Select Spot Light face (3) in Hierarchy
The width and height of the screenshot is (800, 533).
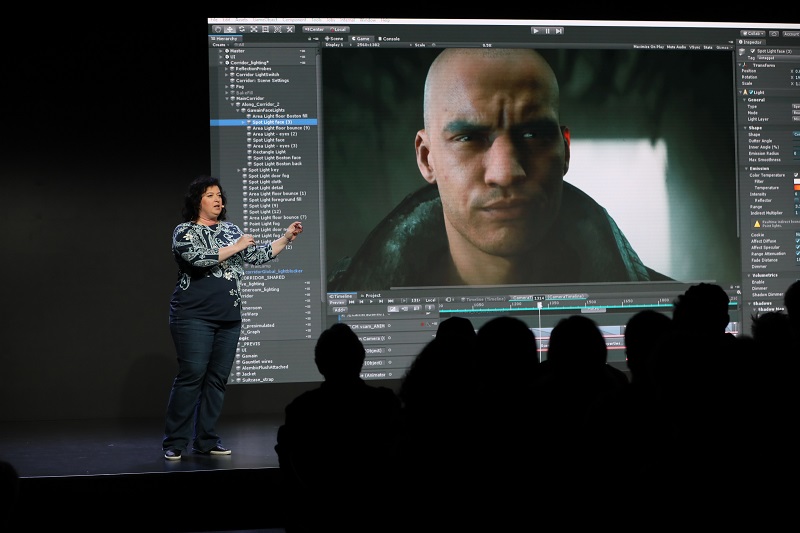pos(264,122)
